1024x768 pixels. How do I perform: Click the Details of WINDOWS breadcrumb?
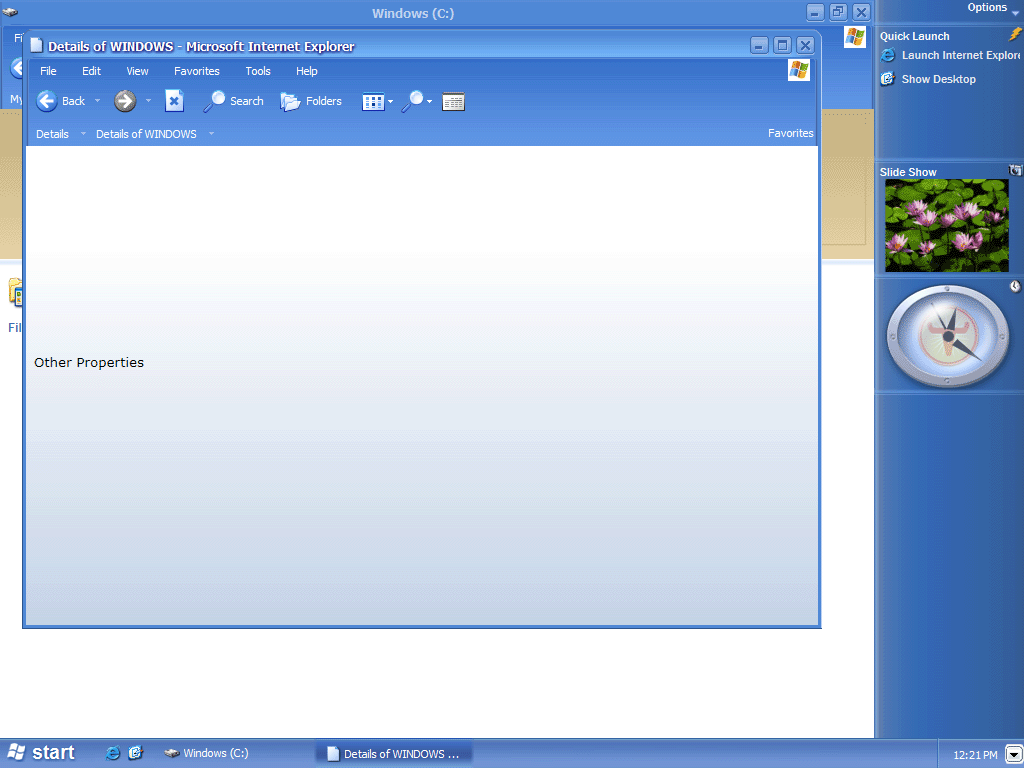click(146, 134)
